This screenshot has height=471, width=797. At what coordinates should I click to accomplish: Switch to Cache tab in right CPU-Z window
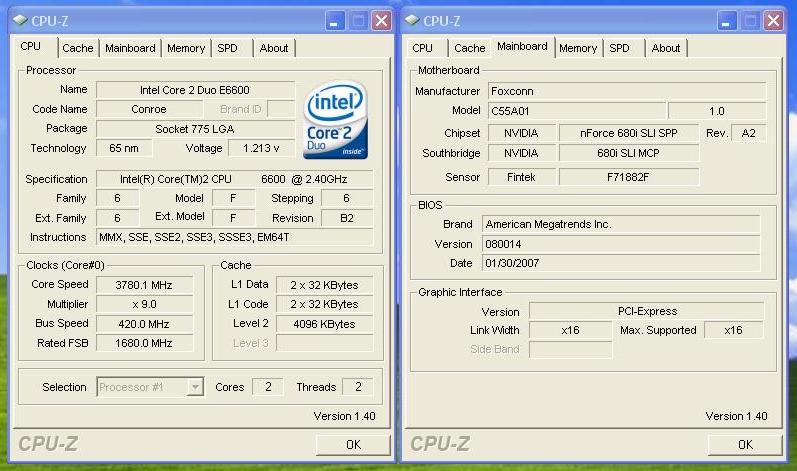click(x=470, y=48)
